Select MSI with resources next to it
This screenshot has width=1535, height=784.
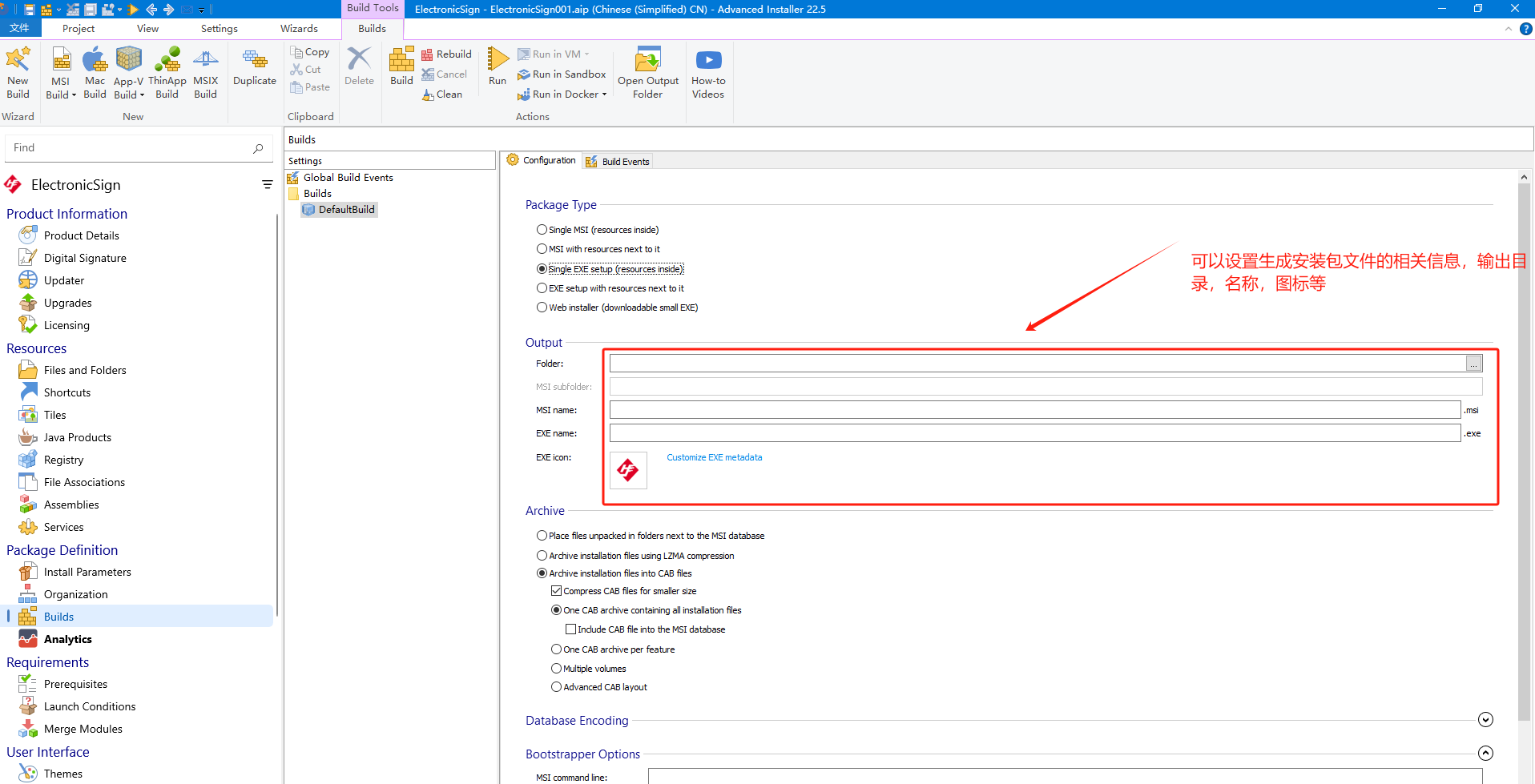click(x=598, y=249)
